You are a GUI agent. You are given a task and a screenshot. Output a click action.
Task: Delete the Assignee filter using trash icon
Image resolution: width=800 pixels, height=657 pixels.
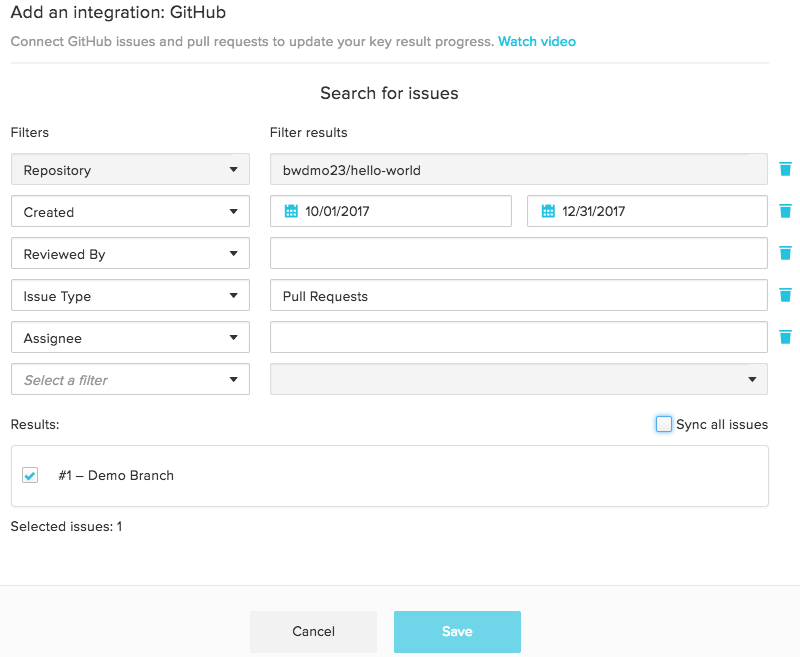[785, 337]
